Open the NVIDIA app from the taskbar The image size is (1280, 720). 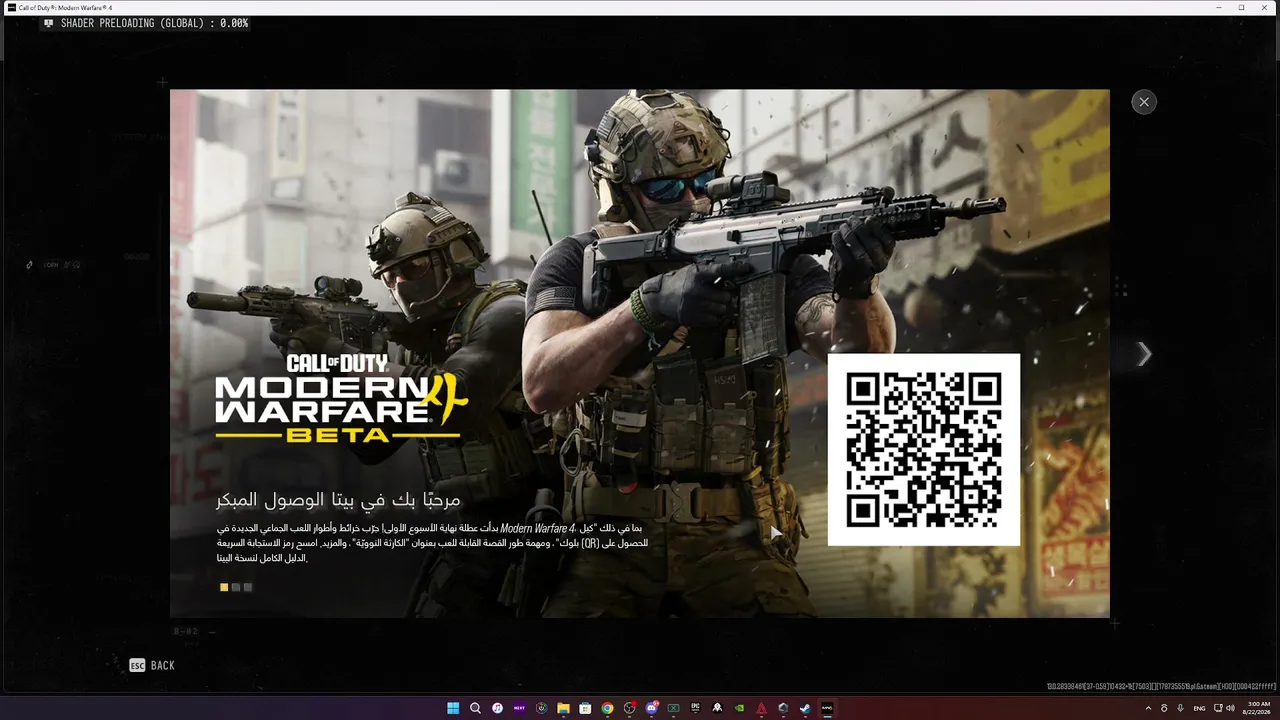pos(739,708)
